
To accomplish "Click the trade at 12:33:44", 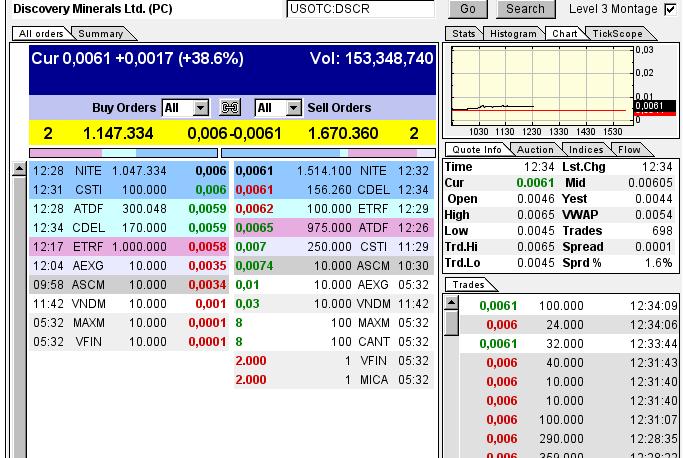I will click(x=569, y=343).
